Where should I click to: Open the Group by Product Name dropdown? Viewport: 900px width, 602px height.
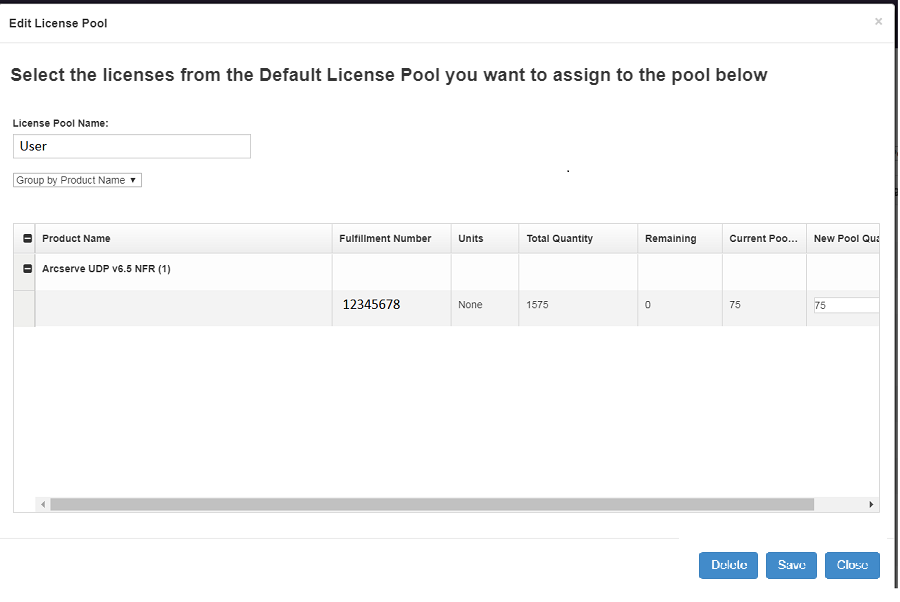[x=77, y=180]
